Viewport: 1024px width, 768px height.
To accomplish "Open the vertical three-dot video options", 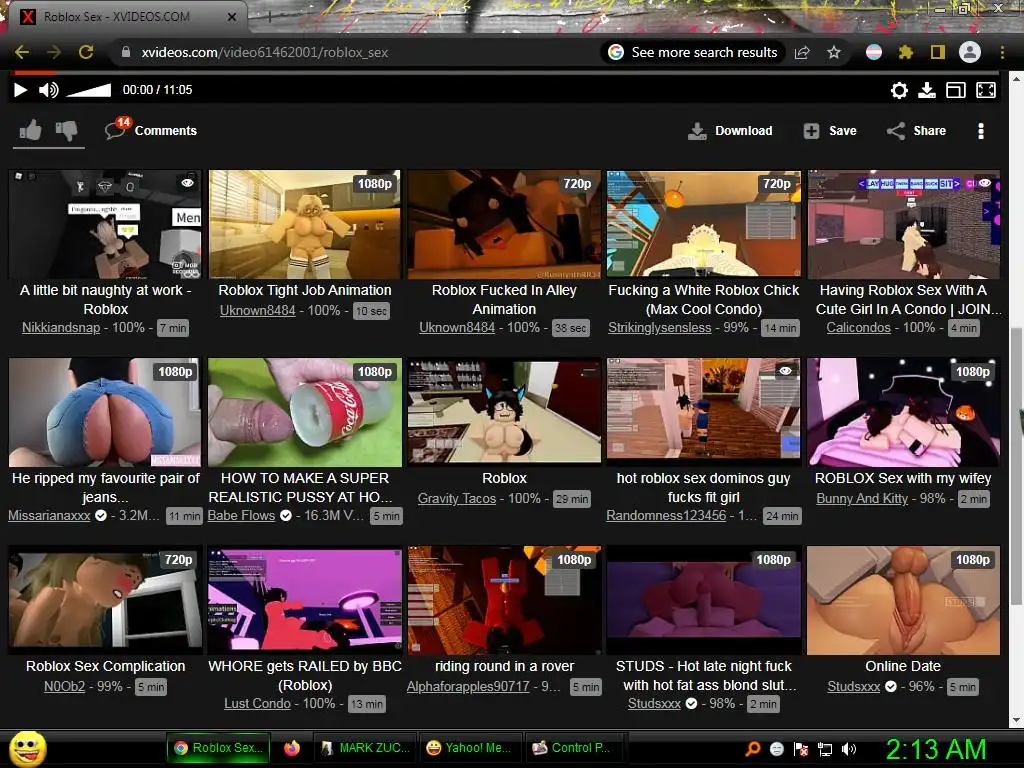I will (x=981, y=131).
